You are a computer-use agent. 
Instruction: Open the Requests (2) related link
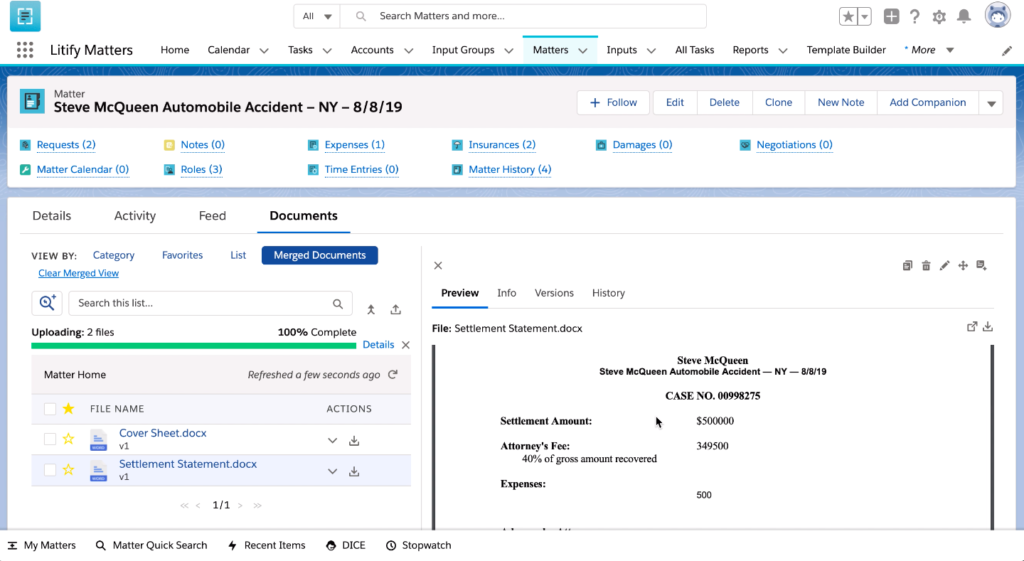(66, 145)
